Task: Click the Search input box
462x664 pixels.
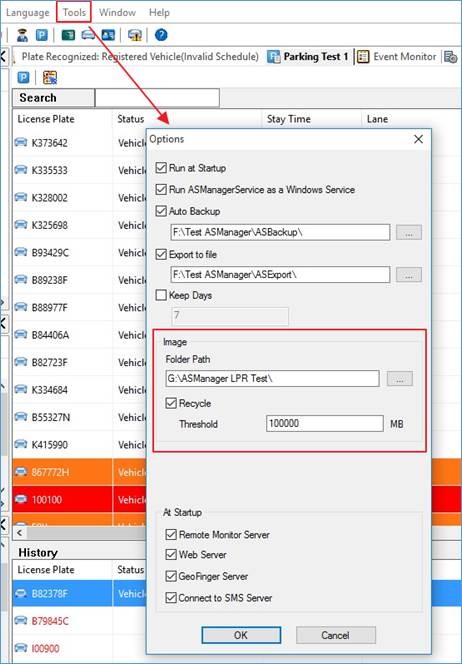Action: 157,98
